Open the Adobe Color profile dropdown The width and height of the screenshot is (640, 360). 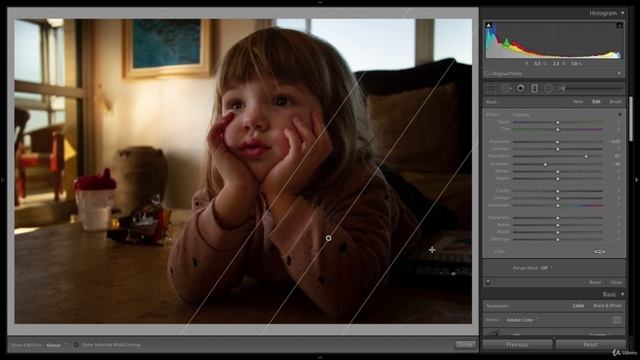(x=522, y=320)
